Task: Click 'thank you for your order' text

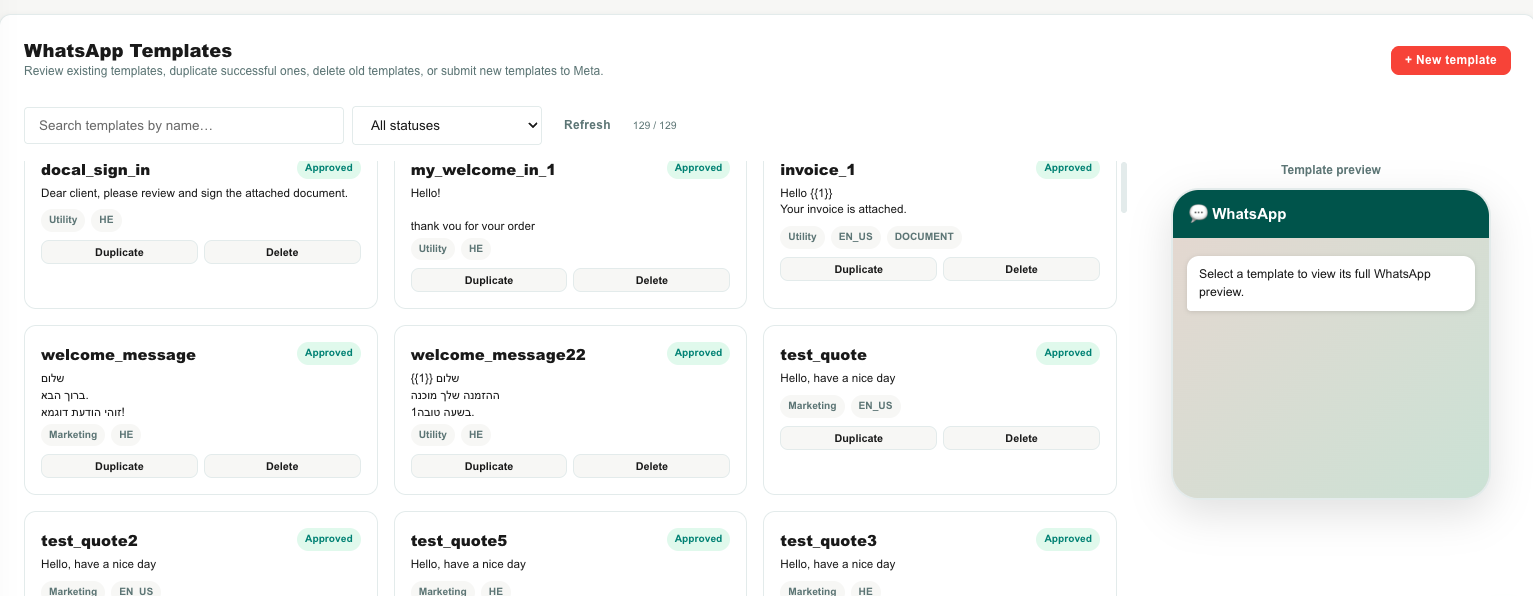Action: [x=473, y=226]
